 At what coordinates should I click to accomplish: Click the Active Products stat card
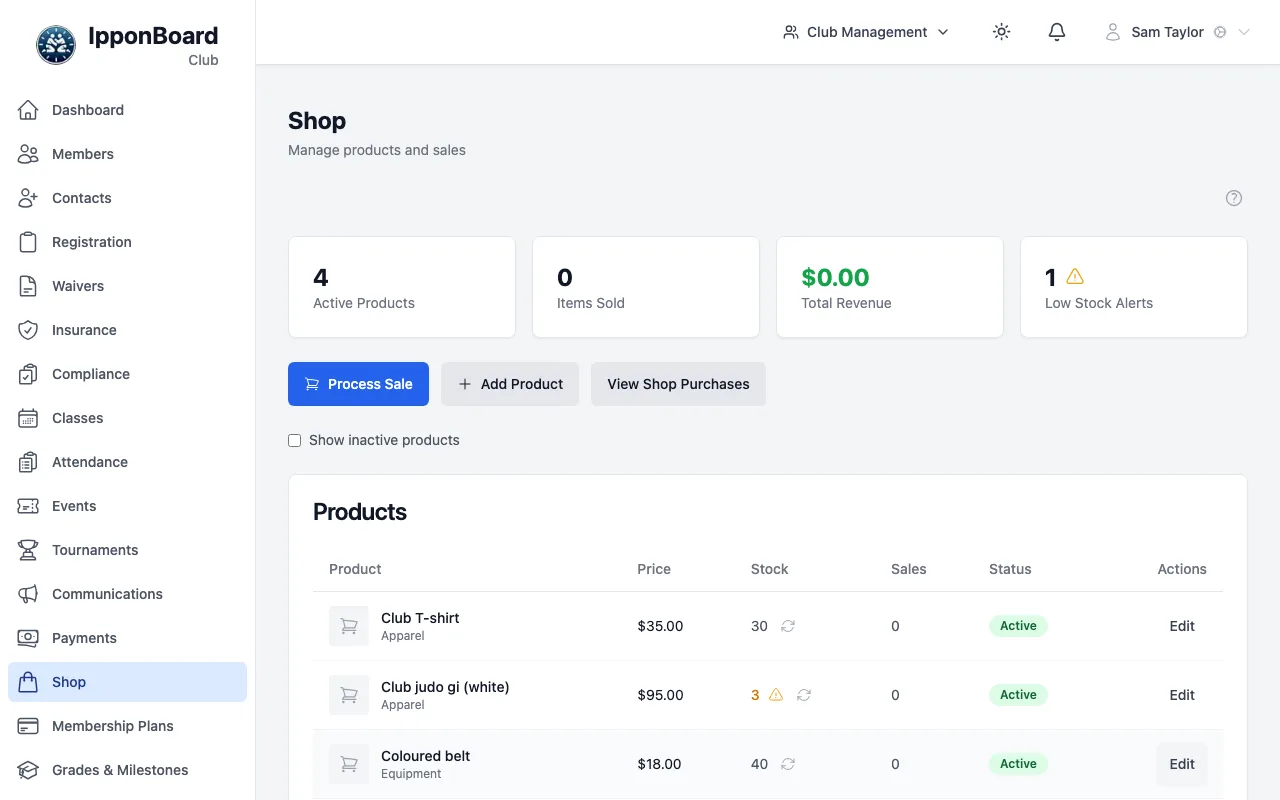point(402,287)
